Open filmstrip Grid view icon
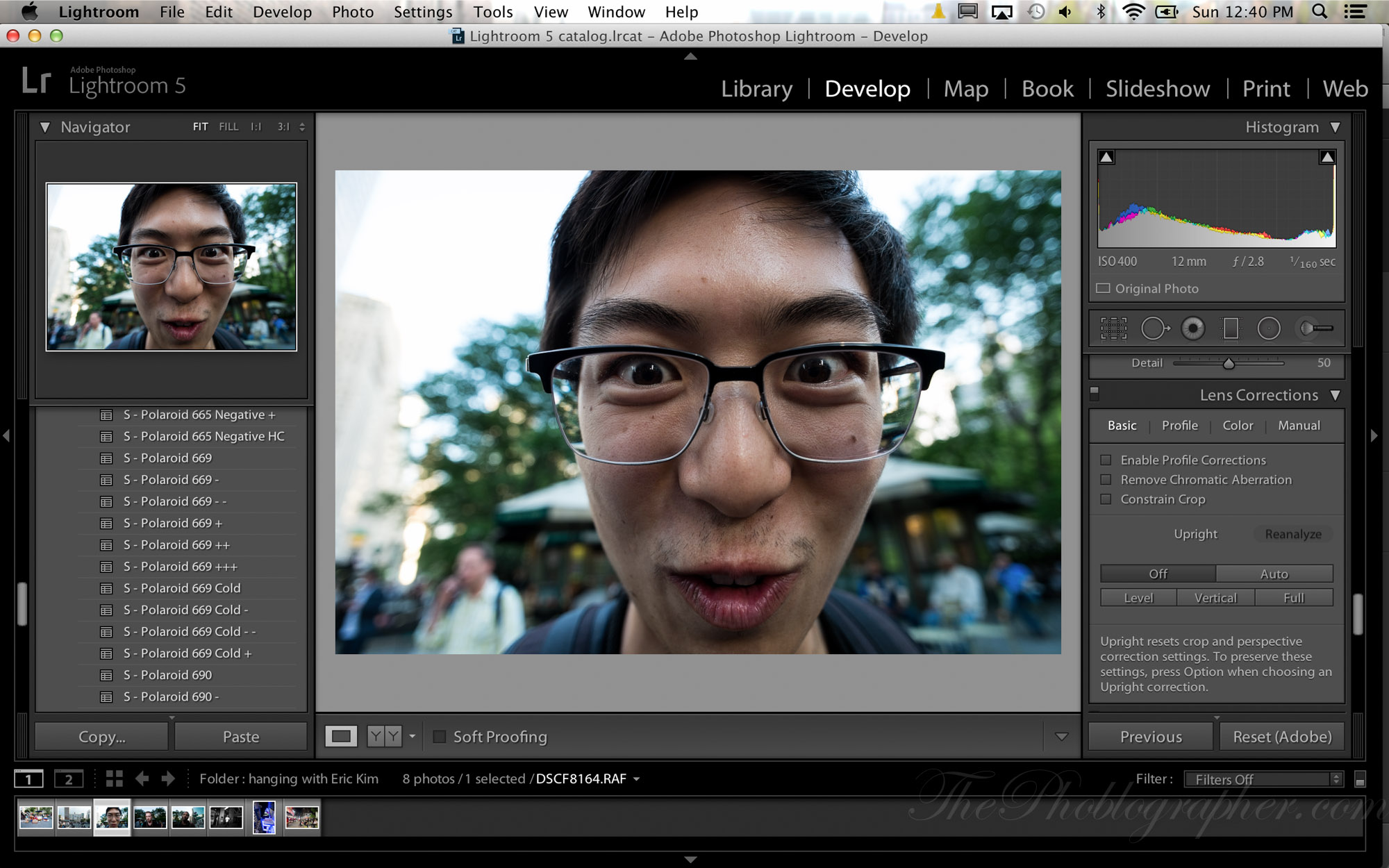 114,778
